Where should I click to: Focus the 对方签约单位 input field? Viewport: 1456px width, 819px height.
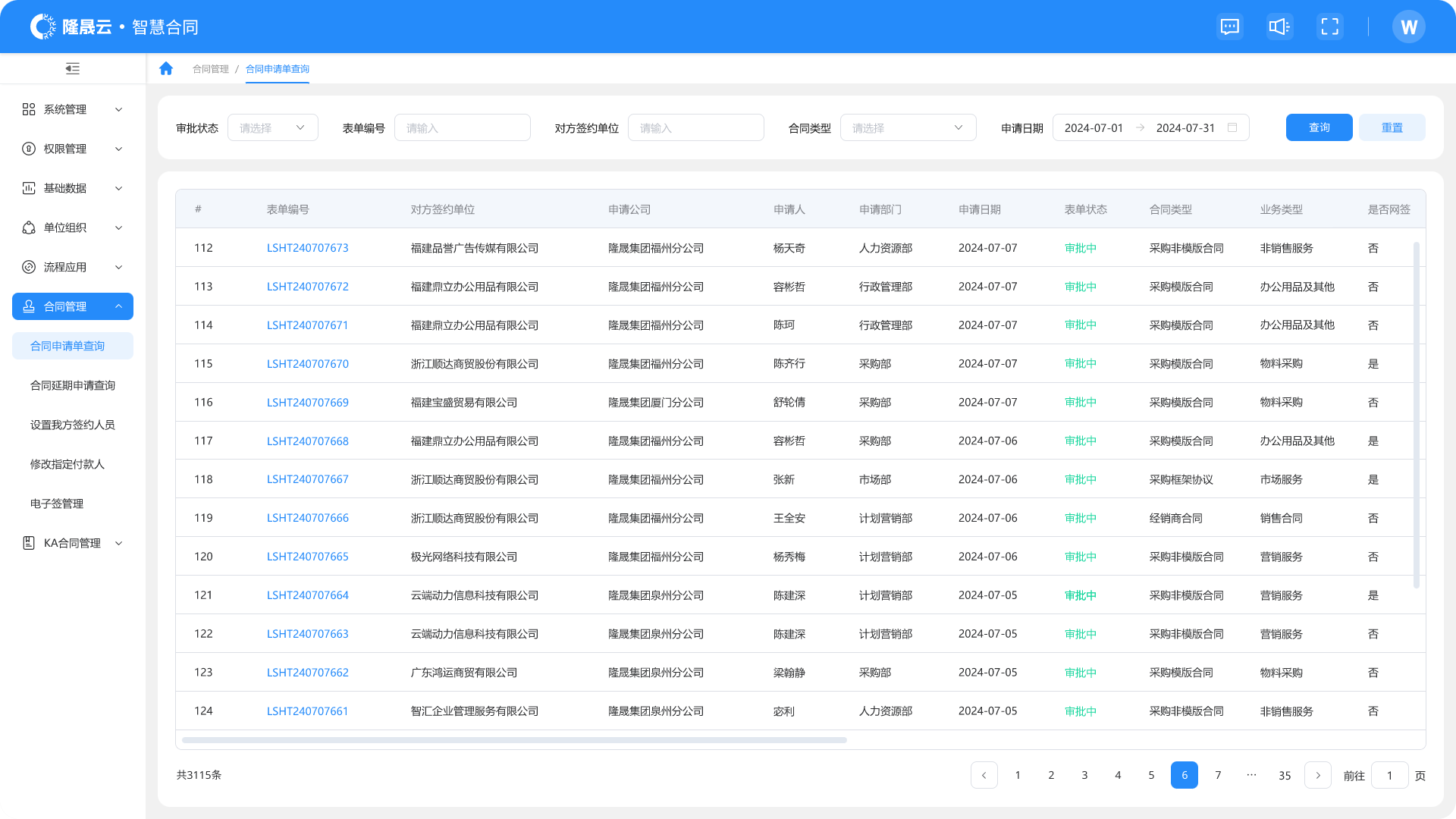coord(696,127)
